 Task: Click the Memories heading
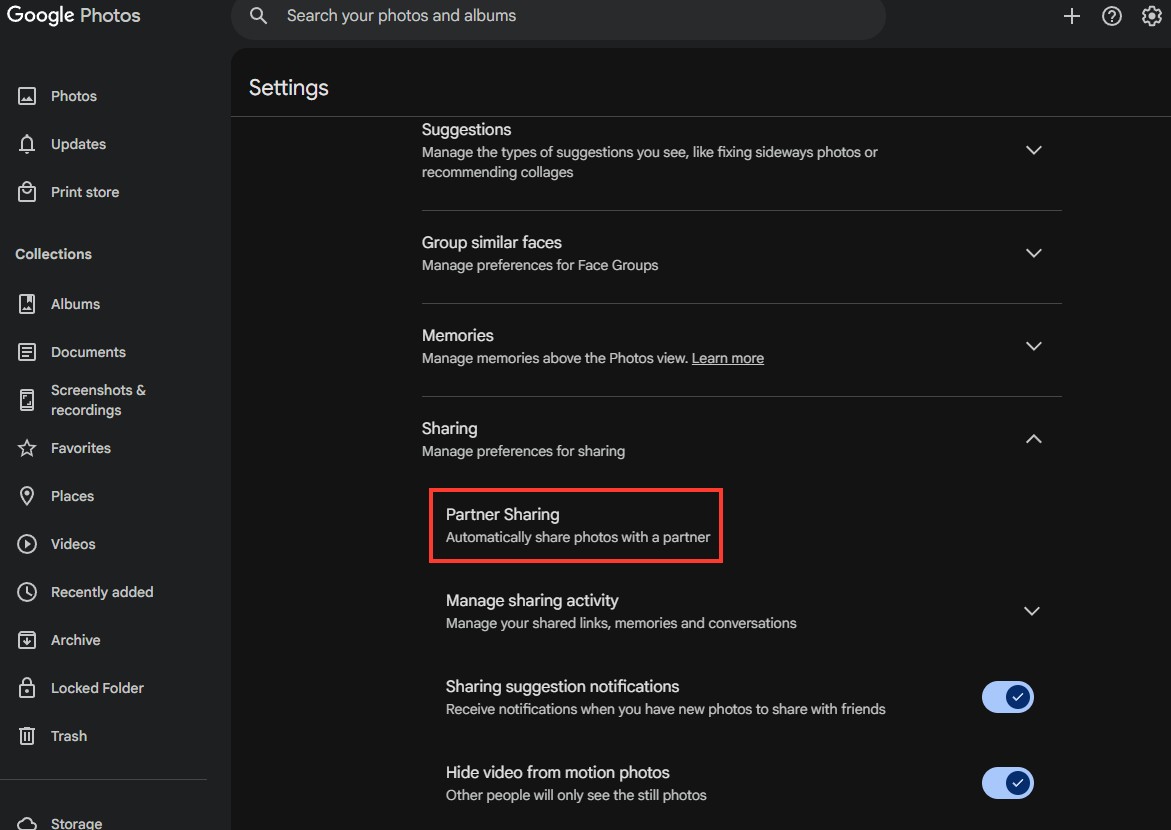tap(458, 335)
